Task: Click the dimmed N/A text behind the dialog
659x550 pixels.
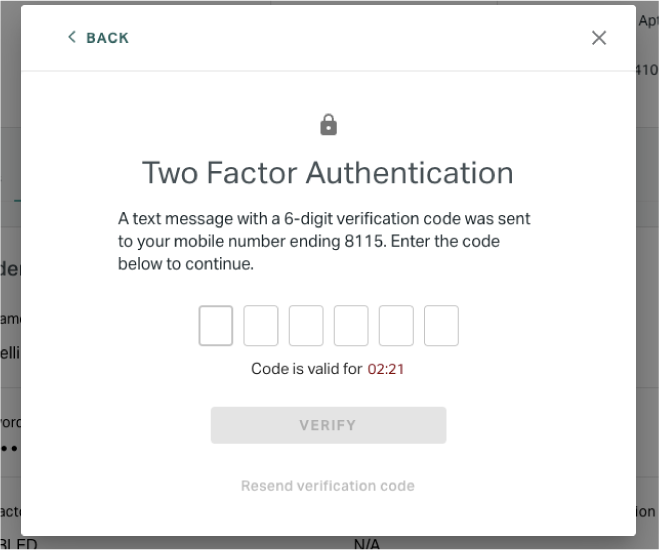Action: (x=366, y=544)
